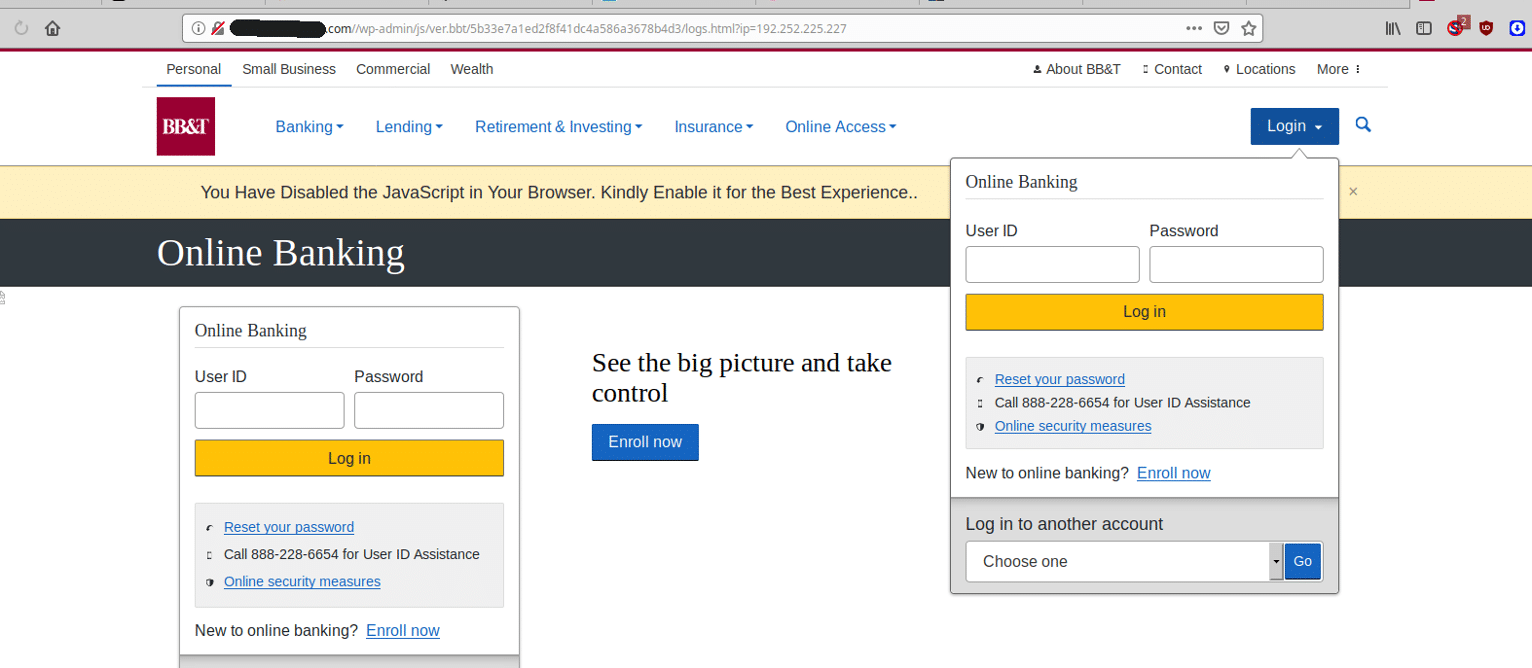Focus Password field in left panel
1532x668 pixels.
click(429, 410)
